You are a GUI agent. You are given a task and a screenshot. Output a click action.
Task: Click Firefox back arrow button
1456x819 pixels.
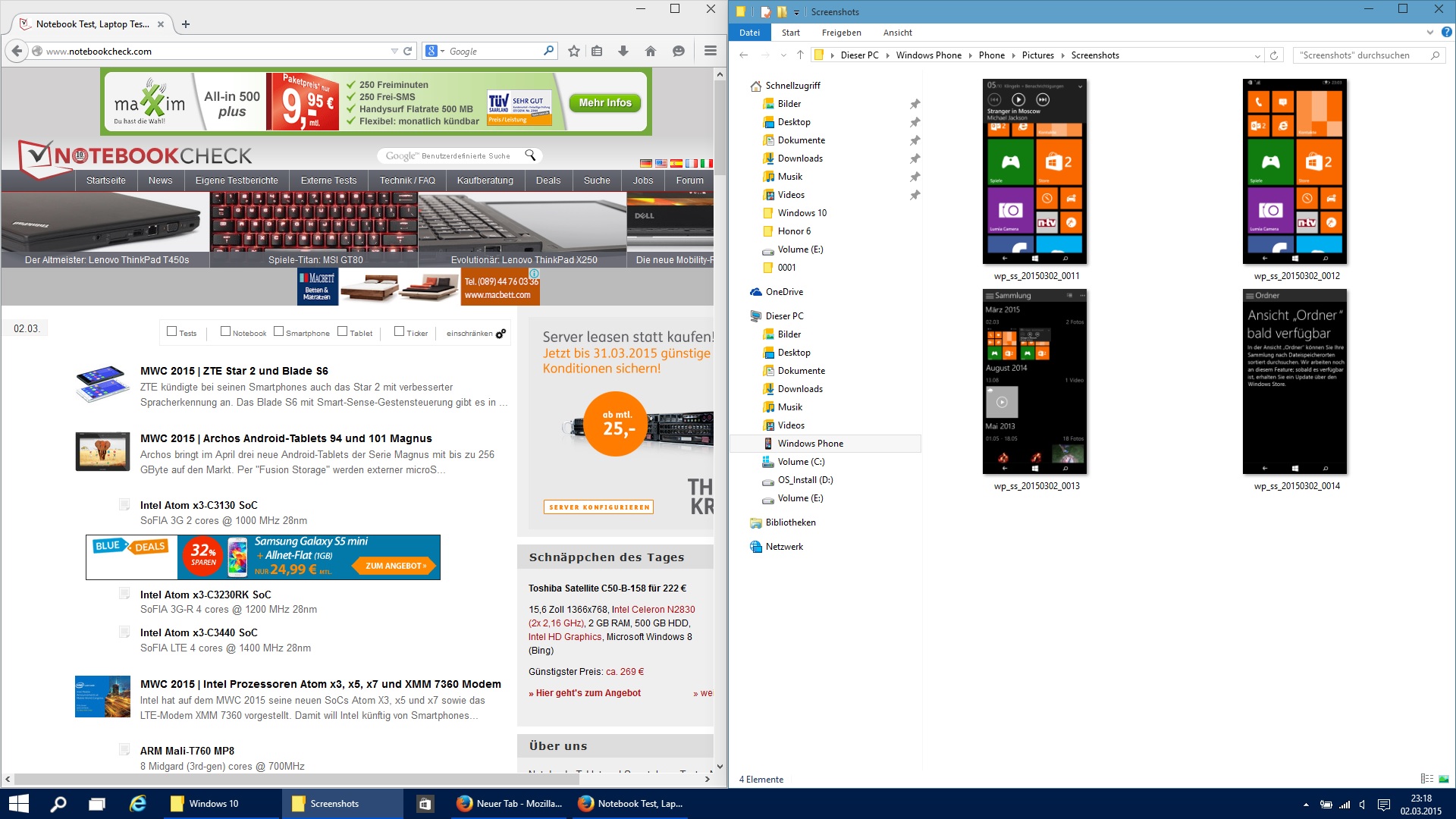coord(17,51)
